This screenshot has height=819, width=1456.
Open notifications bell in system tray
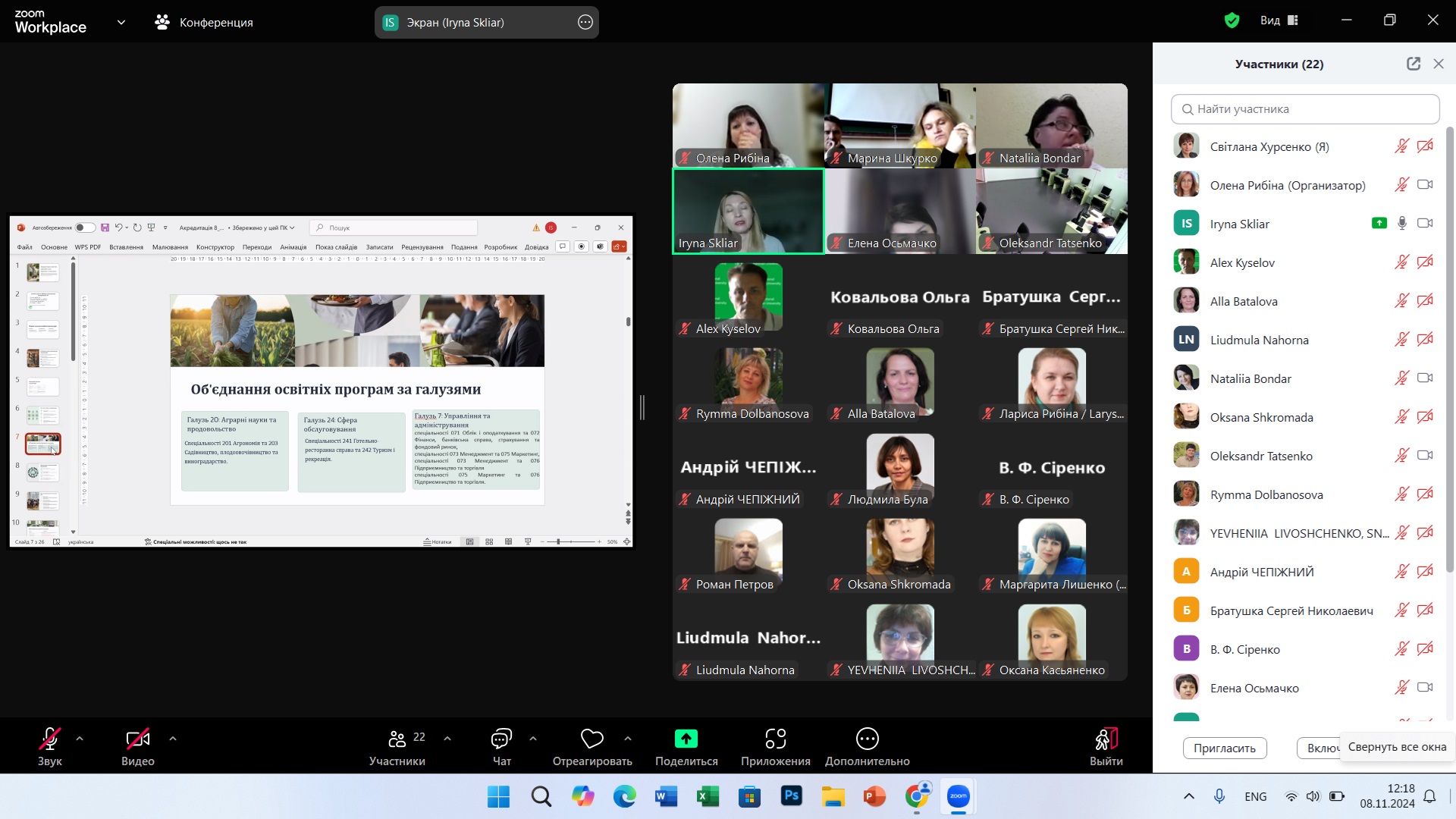(1429, 796)
